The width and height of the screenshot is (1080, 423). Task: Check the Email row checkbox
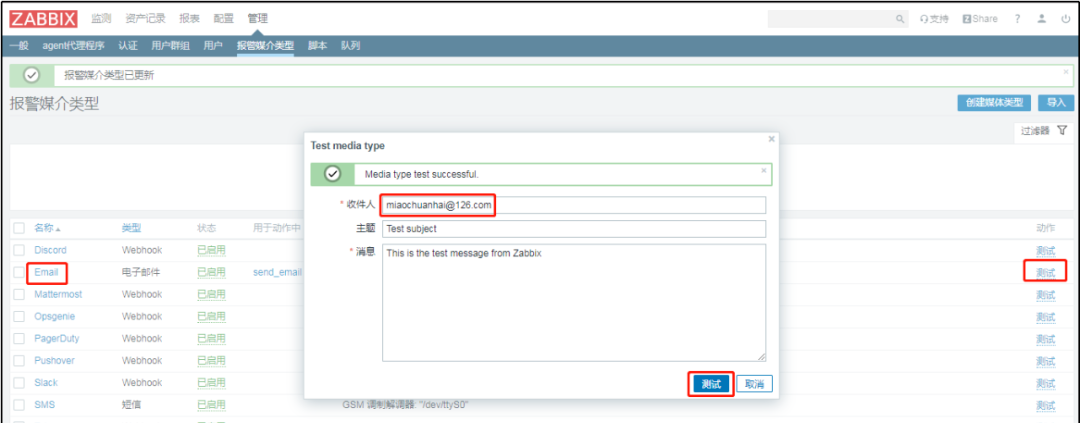click(19, 272)
